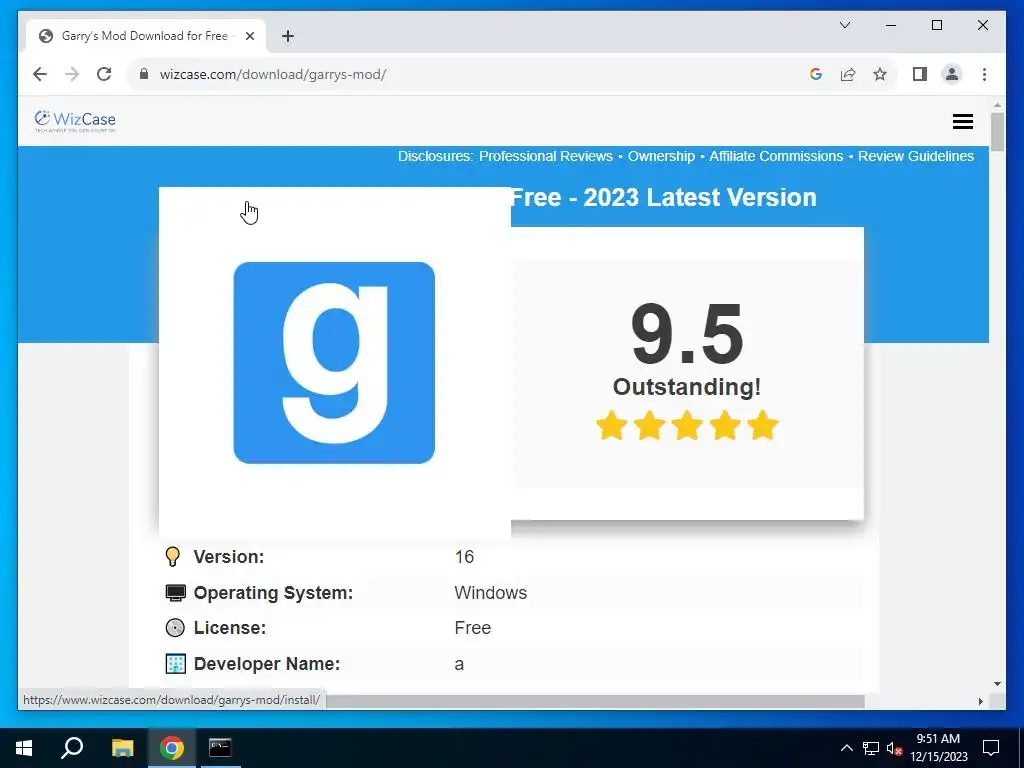Go back to the previous page

pos(40,74)
